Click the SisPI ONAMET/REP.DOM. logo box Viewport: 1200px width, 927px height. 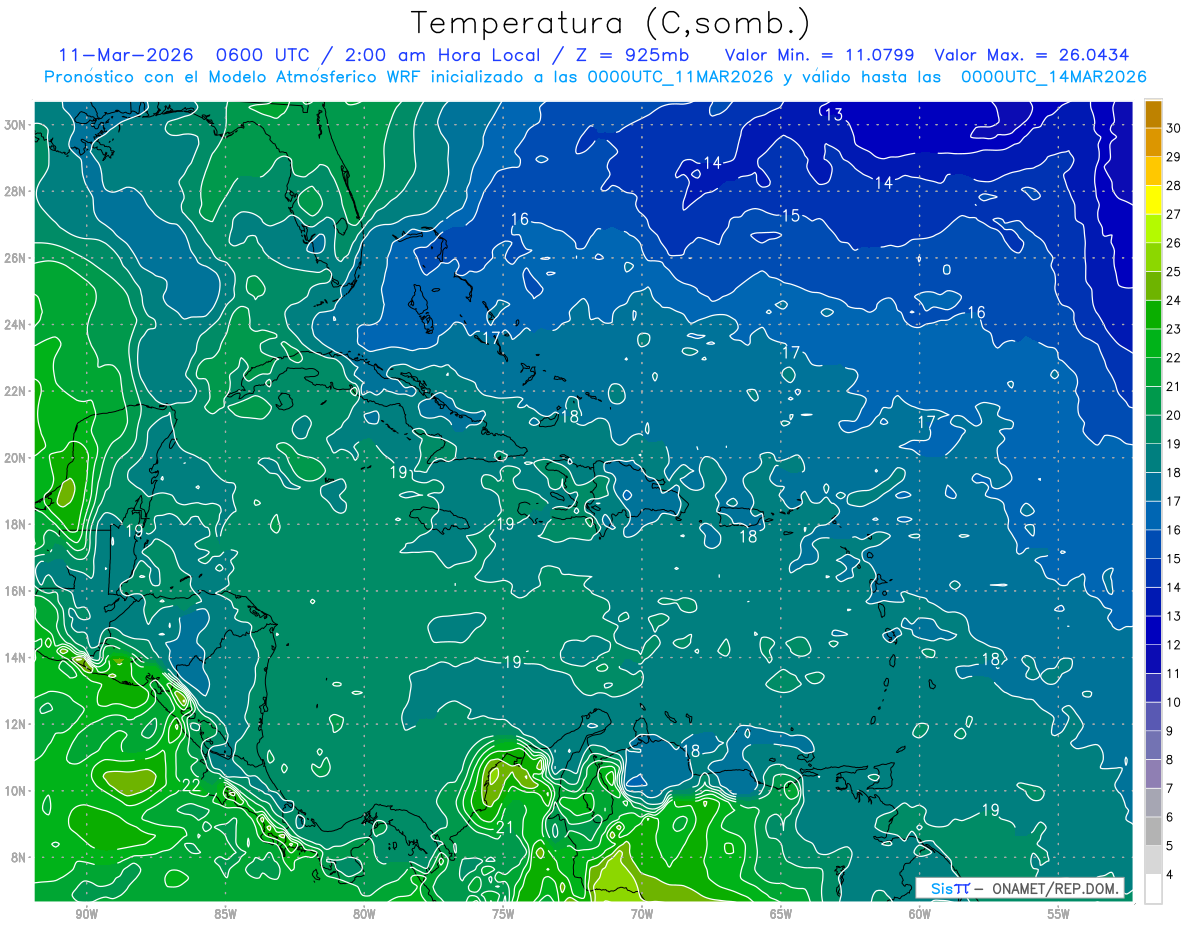[1020, 888]
